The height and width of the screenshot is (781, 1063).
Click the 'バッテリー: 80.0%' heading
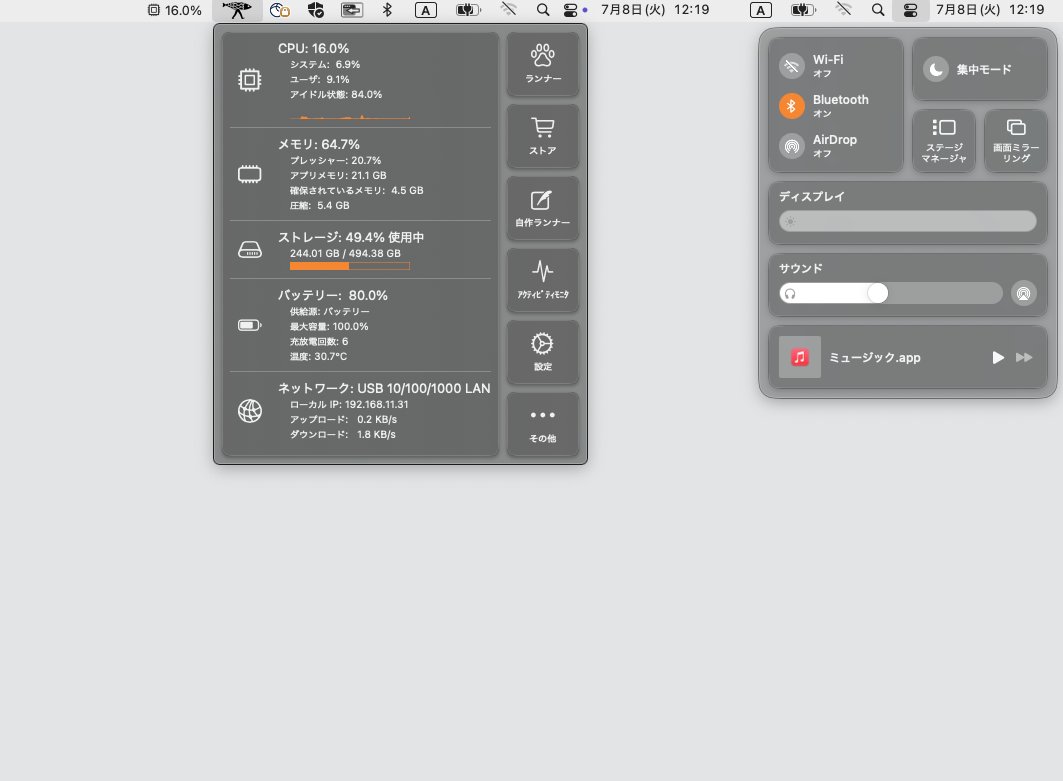[333, 295]
